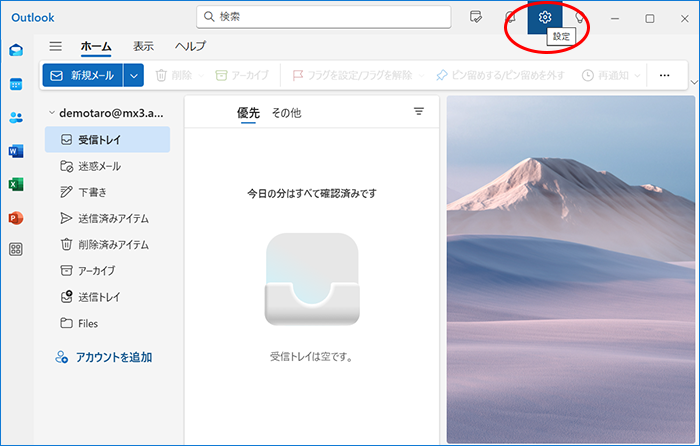
Task: Open Mail in the left app bar
Action: pyautogui.click(x=16, y=50)
